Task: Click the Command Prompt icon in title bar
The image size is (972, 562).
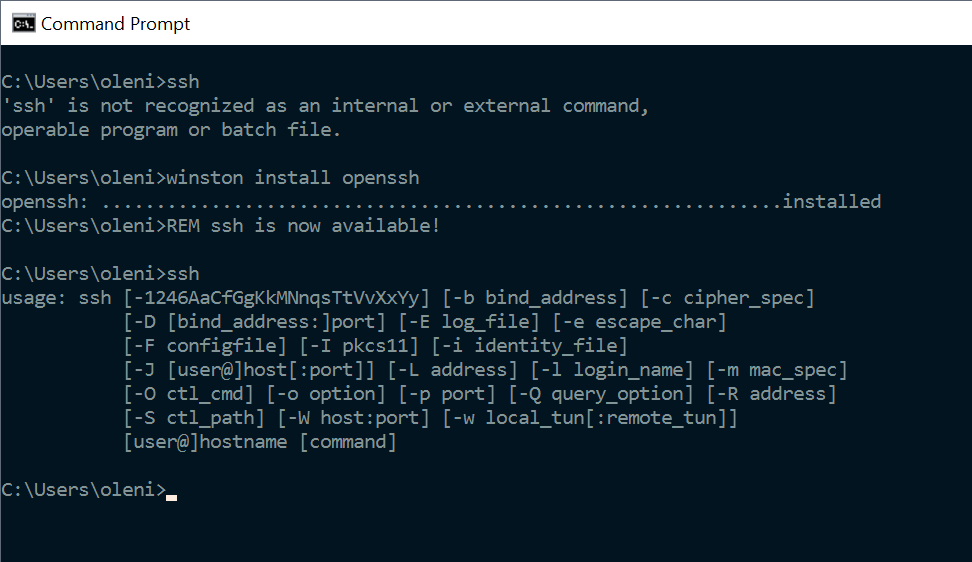Action: click(24, 24)
